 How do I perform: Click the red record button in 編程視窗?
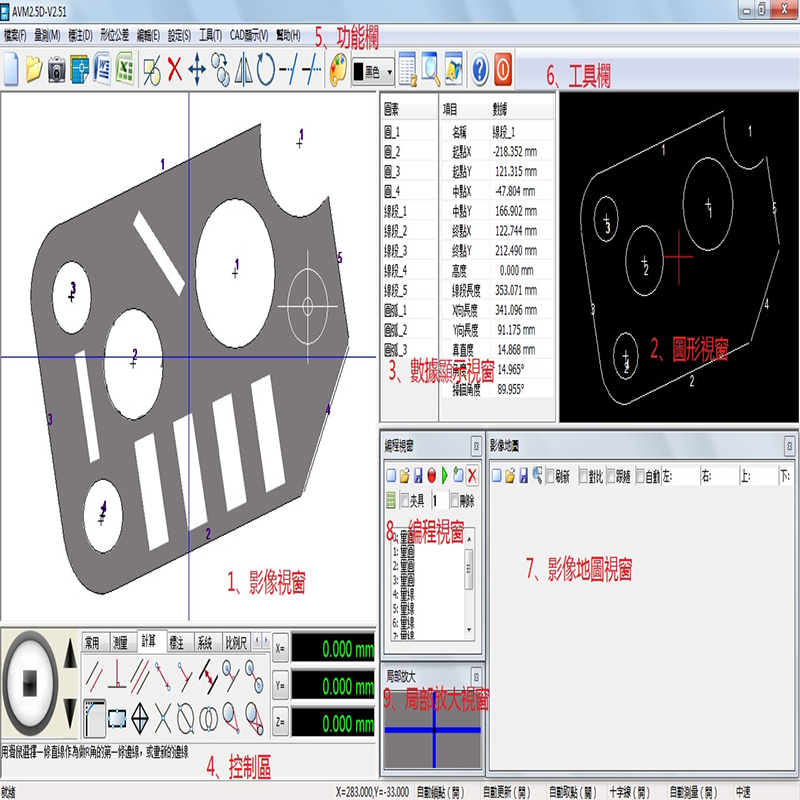432,476
